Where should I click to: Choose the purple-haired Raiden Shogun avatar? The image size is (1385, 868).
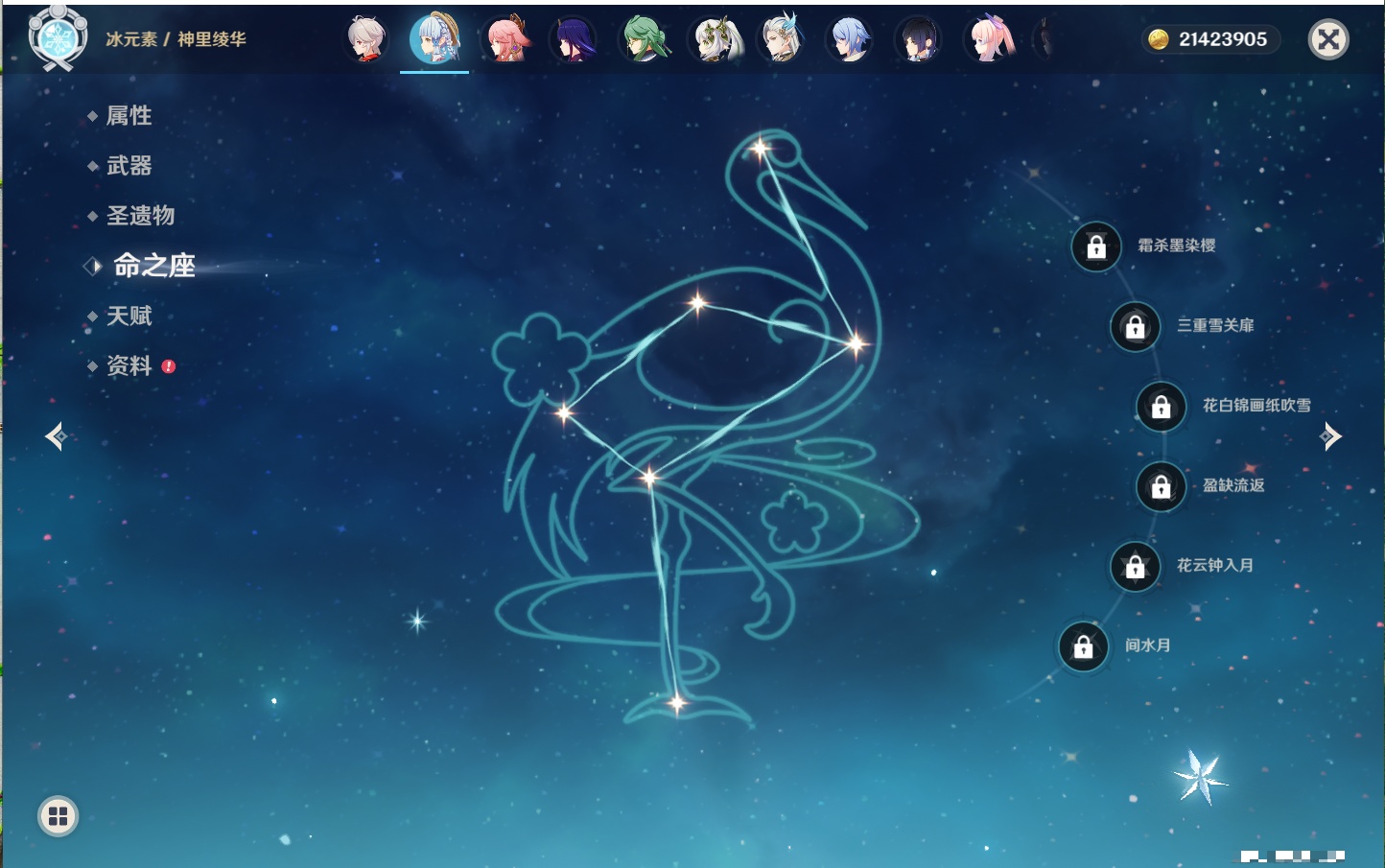click(x=574, y=39)
